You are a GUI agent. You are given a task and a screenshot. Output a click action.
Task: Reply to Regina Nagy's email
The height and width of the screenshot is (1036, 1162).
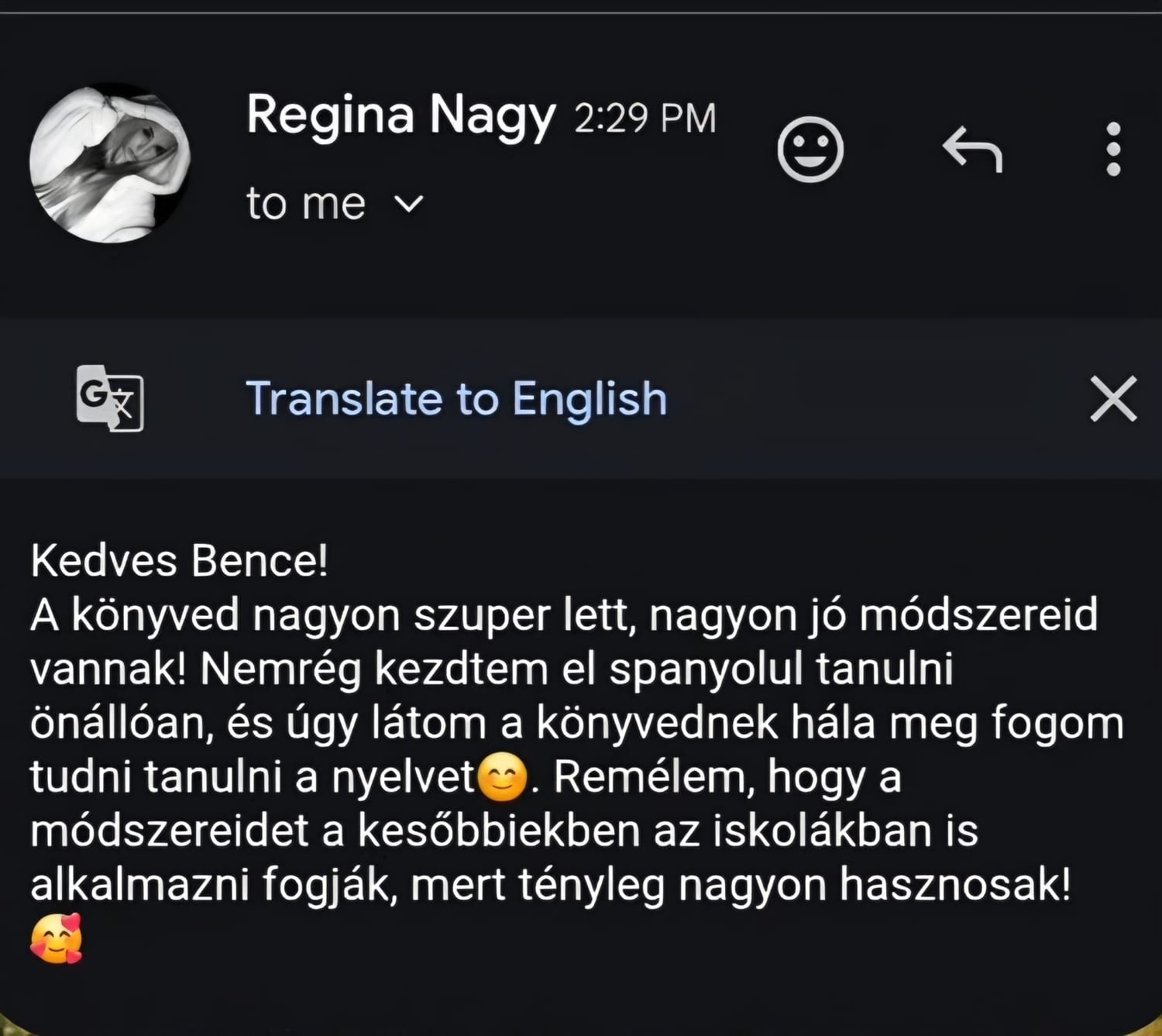(972, 149)
